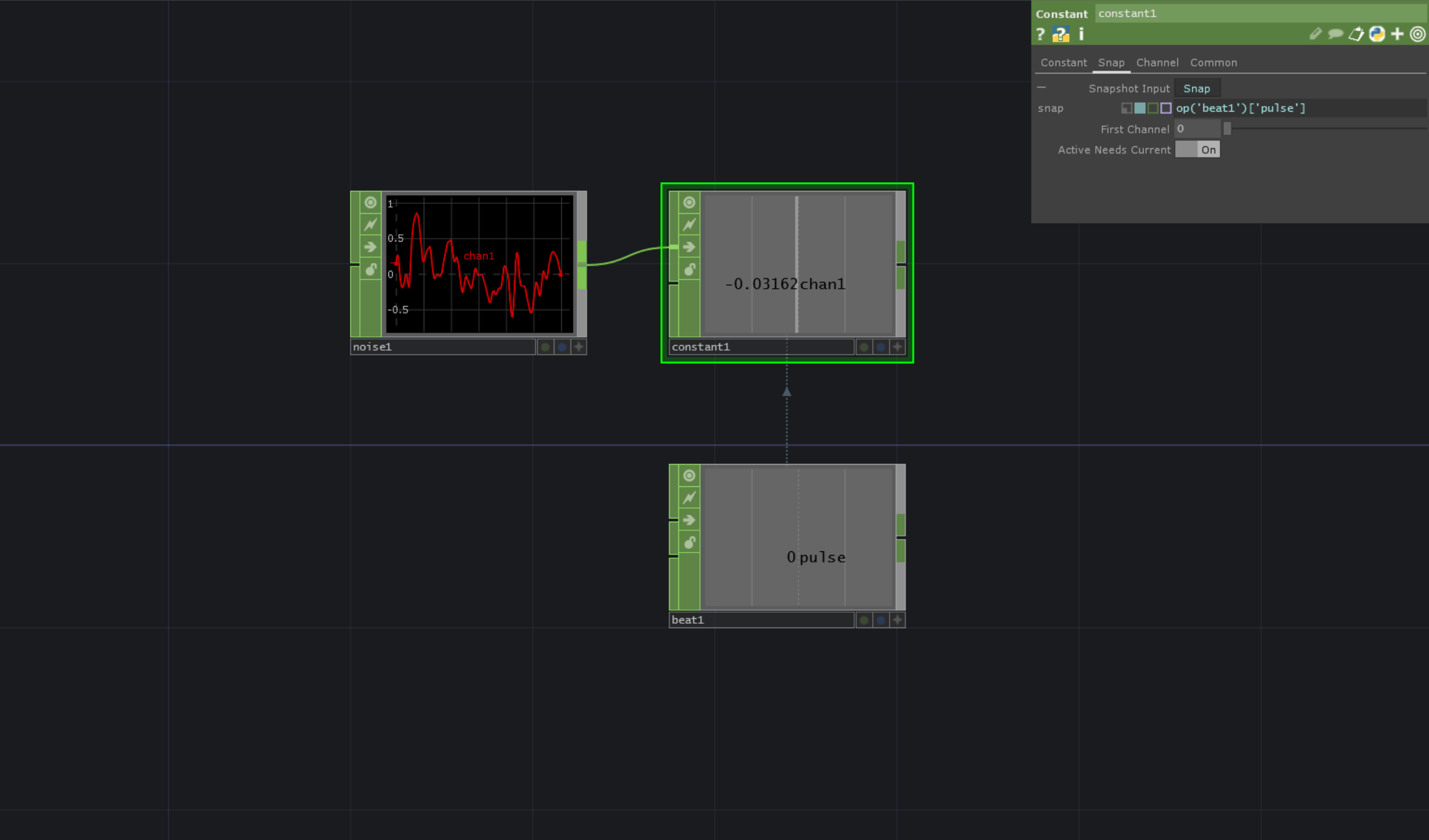
Task: Toggle noise1 green dot flag at bottom
Action: [x=545, y=347]
